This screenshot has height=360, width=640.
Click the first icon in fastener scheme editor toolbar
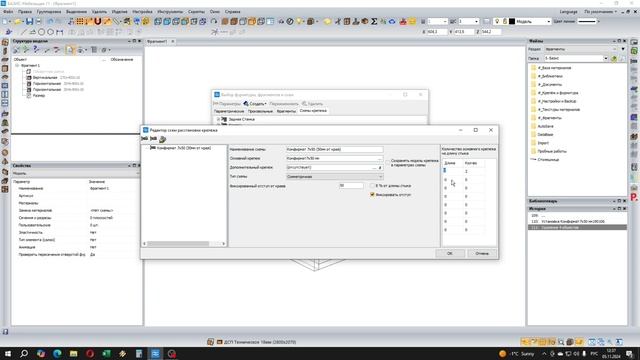pos(144,139)
